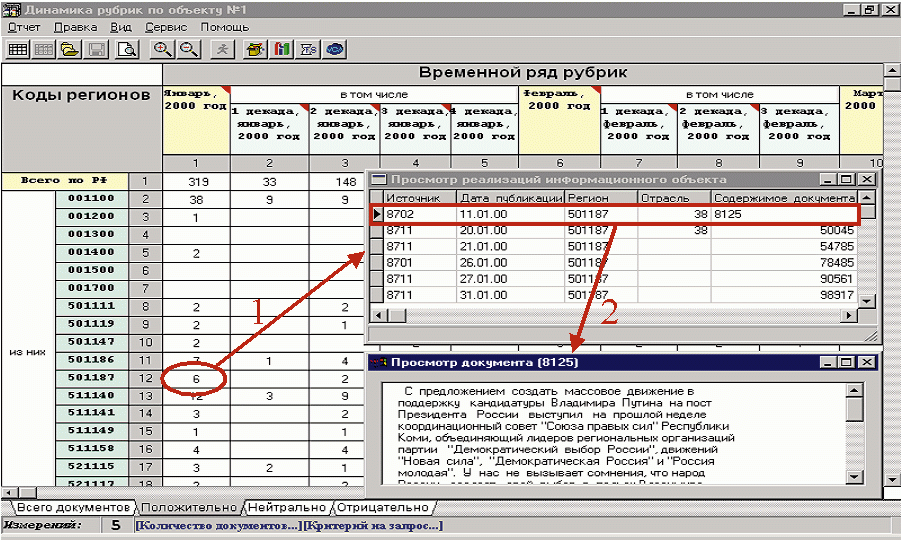
Task: Click cell value 319 in Всего по РФ row
Action: tap(197, 182)
